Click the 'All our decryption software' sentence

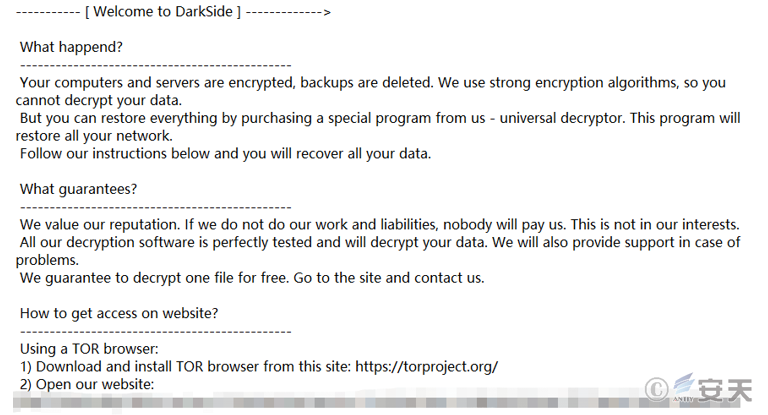pos(254,242)
